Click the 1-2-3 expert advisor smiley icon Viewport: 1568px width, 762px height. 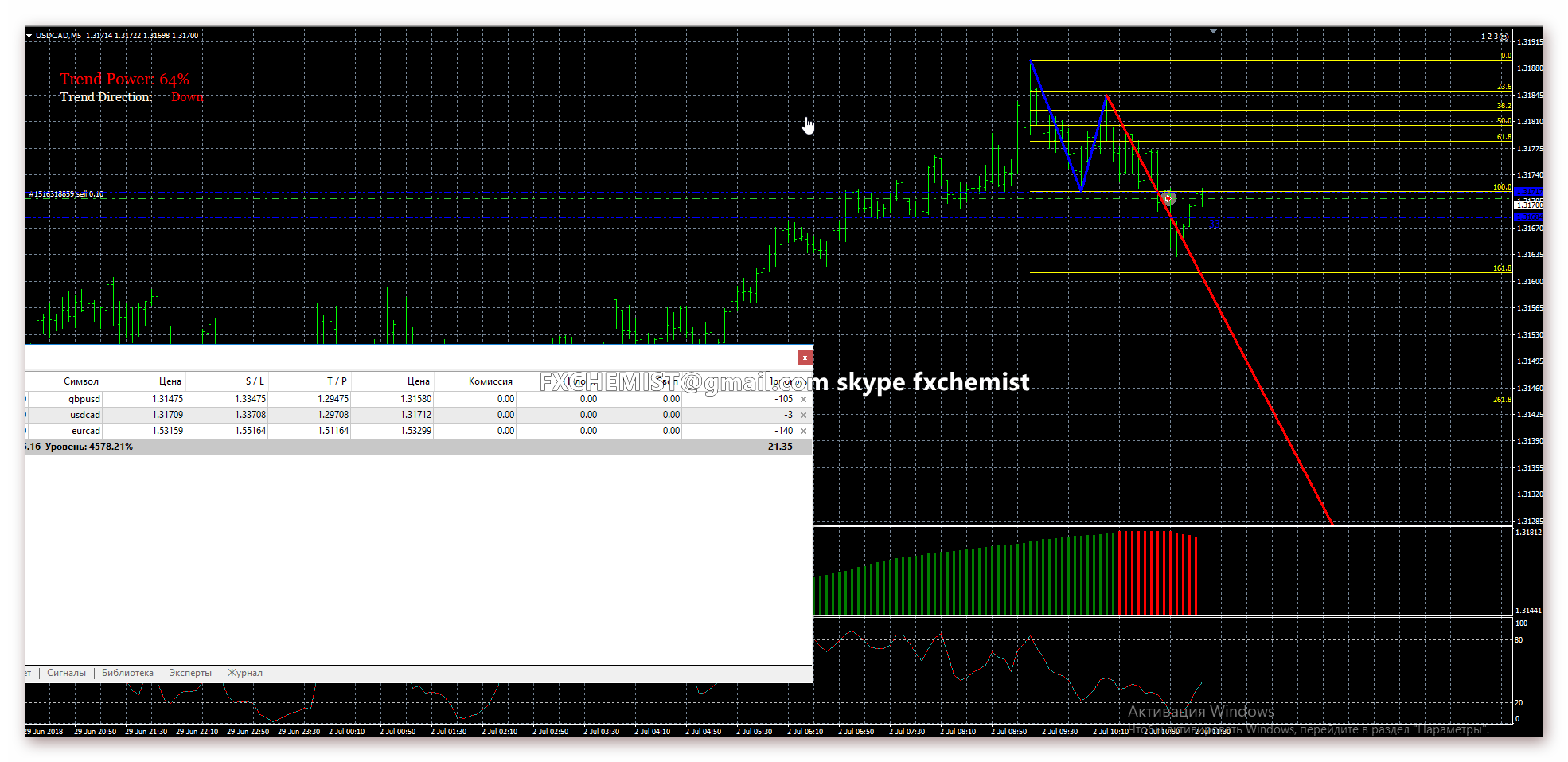1504,37
